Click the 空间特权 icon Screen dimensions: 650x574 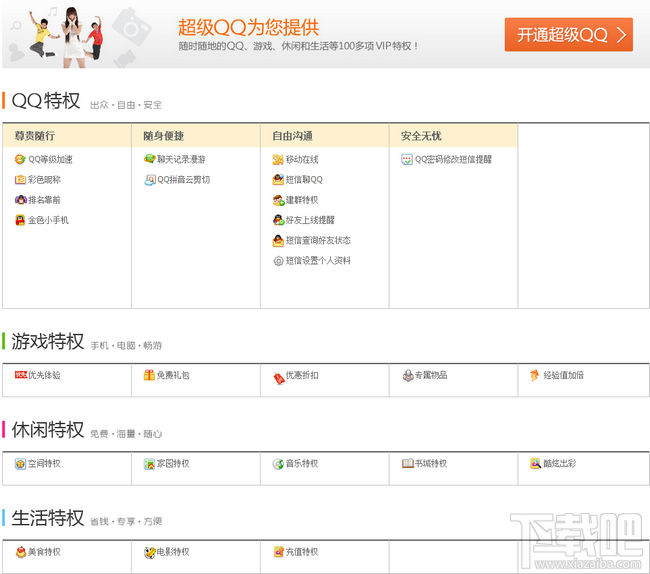pos(20,464)
